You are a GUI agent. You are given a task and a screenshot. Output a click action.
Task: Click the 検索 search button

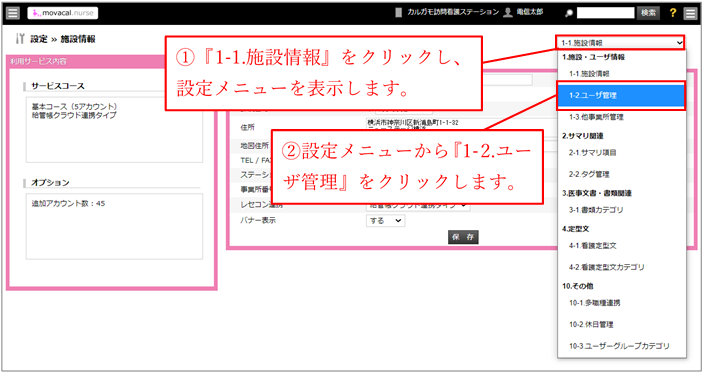click(x=648, y=13)
